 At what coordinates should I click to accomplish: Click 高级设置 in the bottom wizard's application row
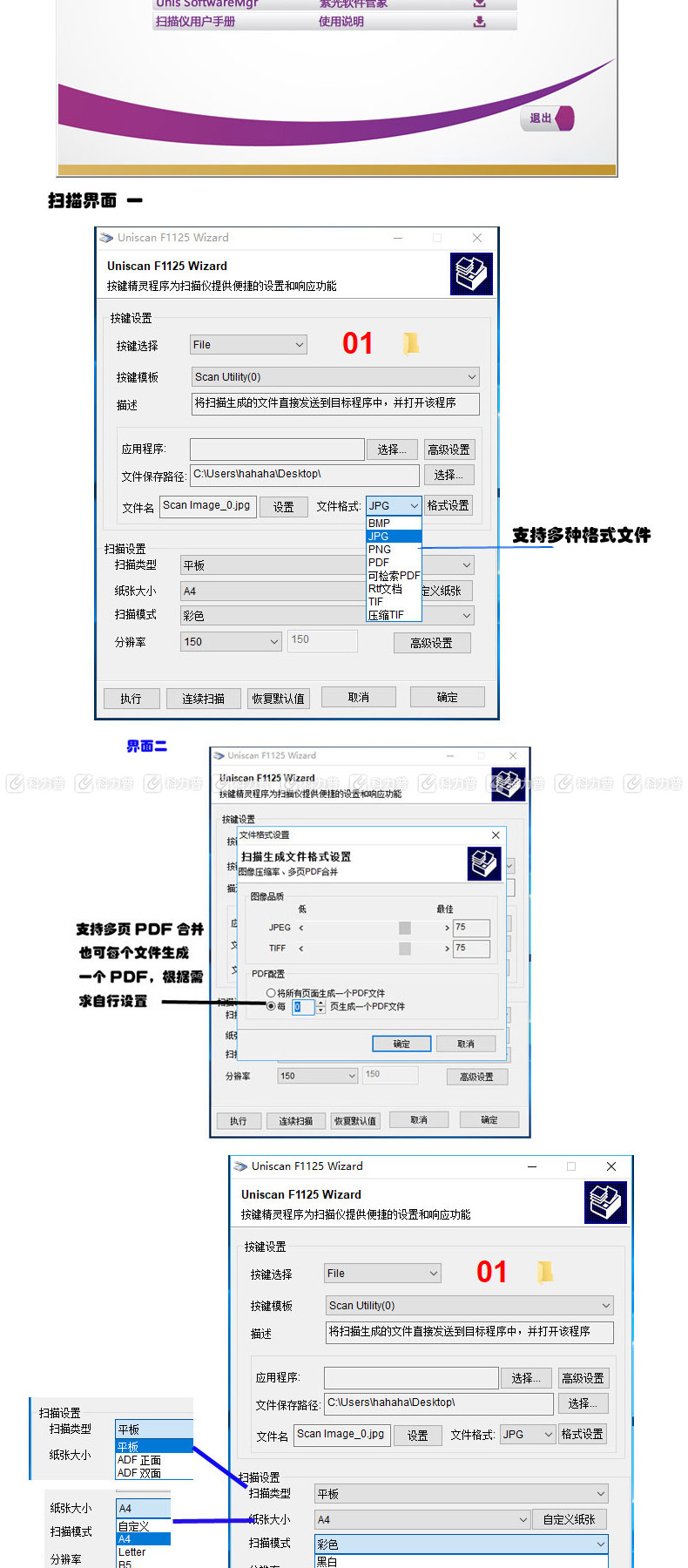583,1378
